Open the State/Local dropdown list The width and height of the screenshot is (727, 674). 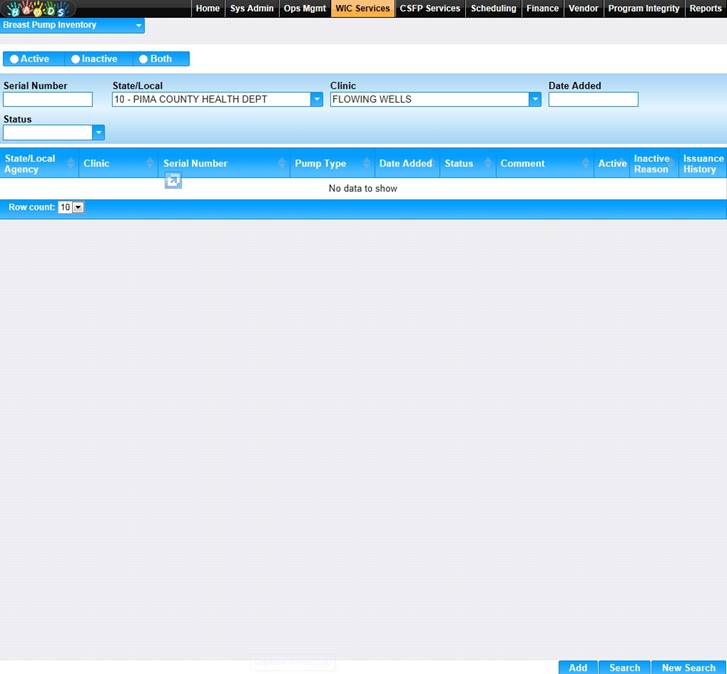tap(316, 99)
